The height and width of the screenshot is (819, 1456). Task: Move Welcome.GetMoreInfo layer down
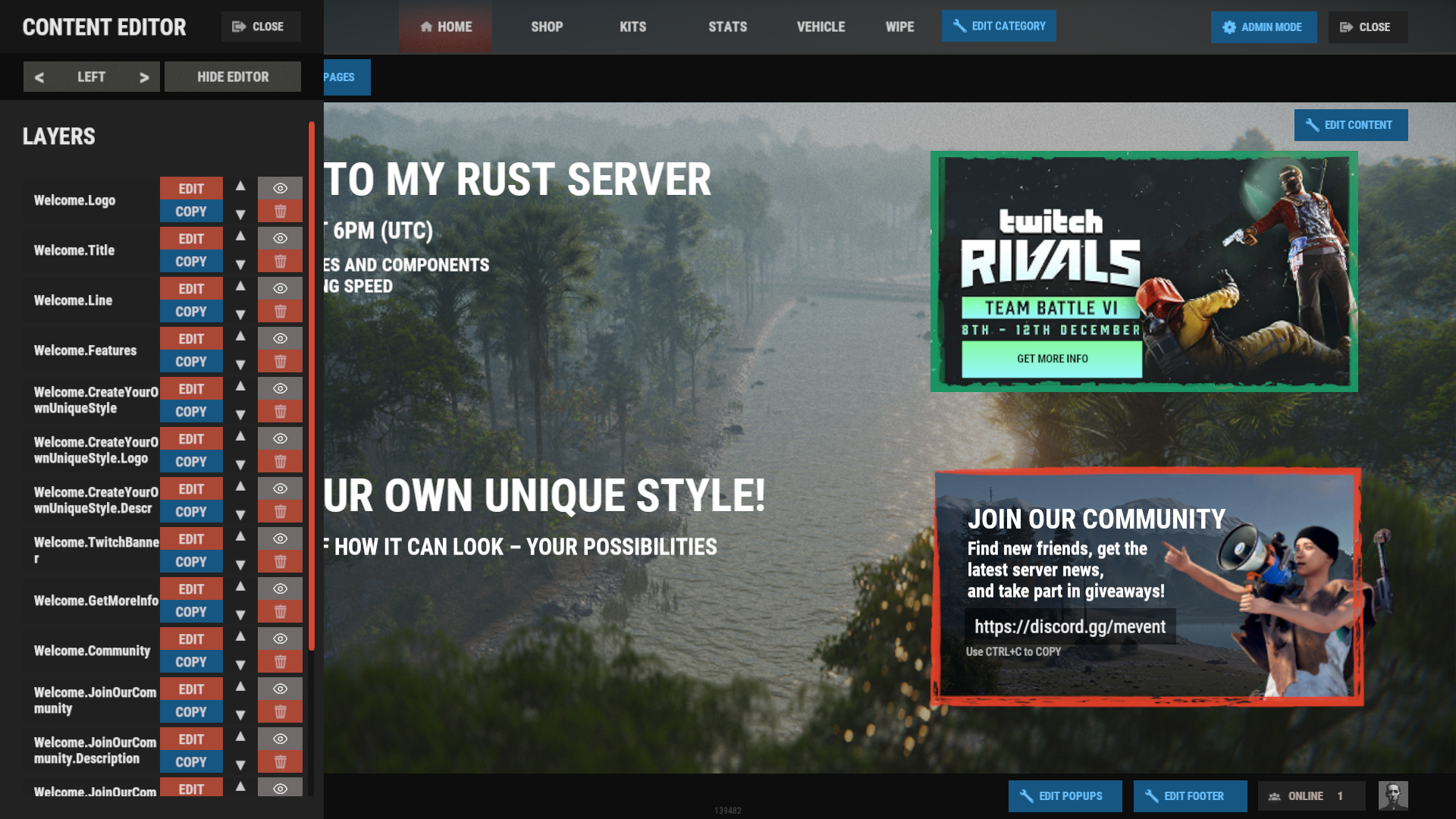[240, 614]
